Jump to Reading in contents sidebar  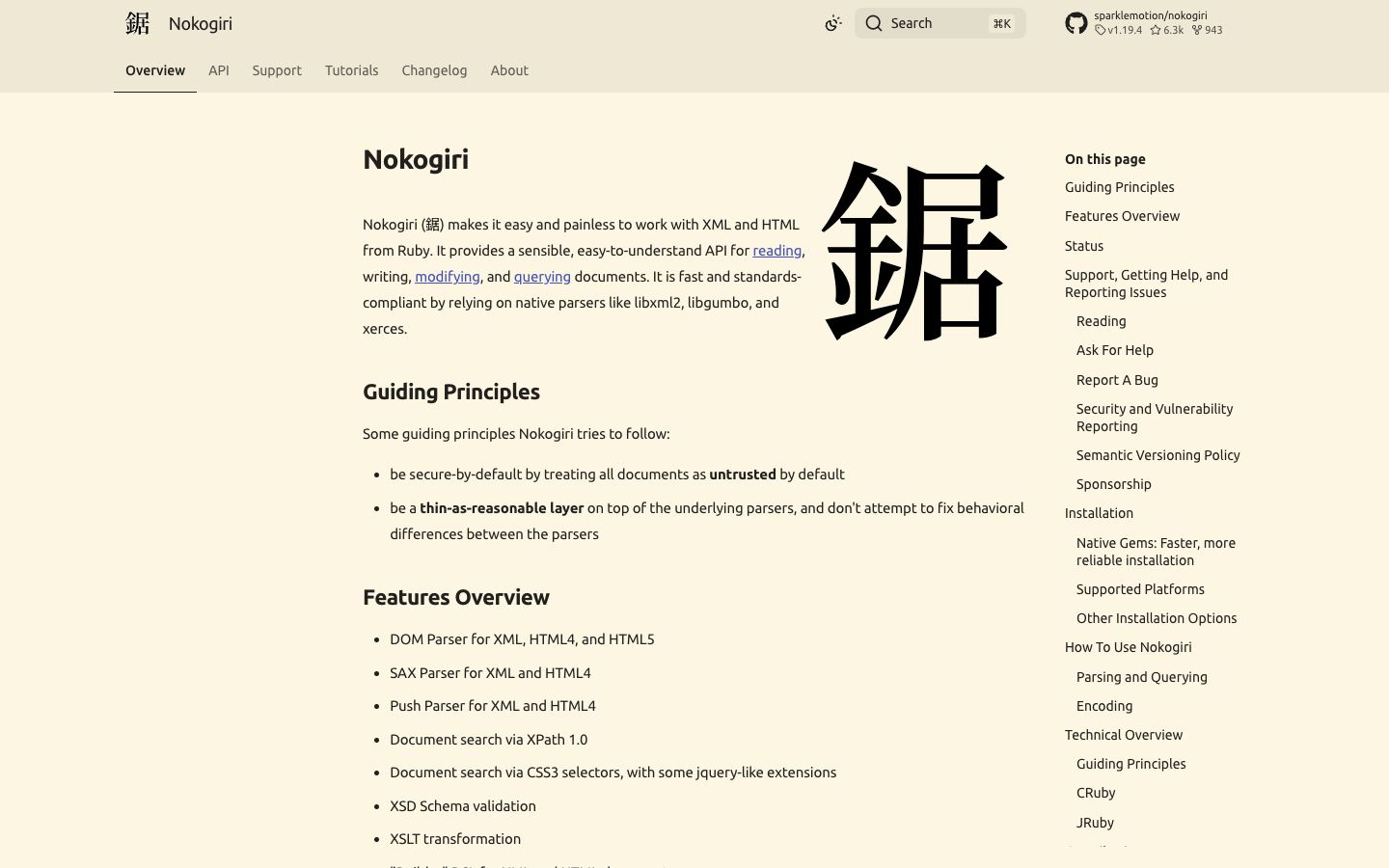[1101, 321]
